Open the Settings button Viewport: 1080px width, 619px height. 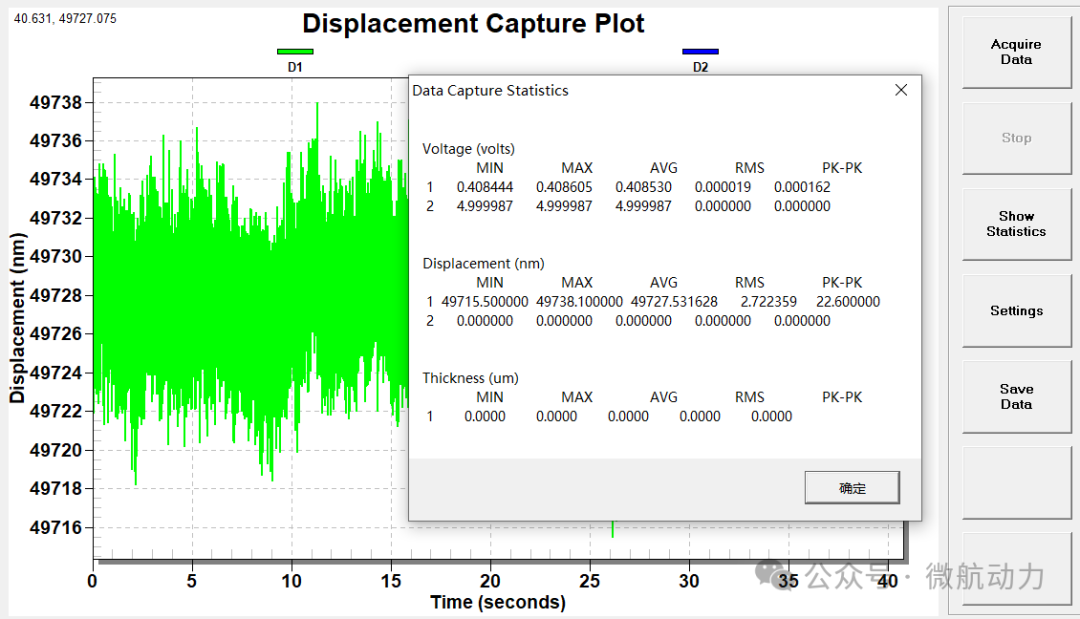1016,311
